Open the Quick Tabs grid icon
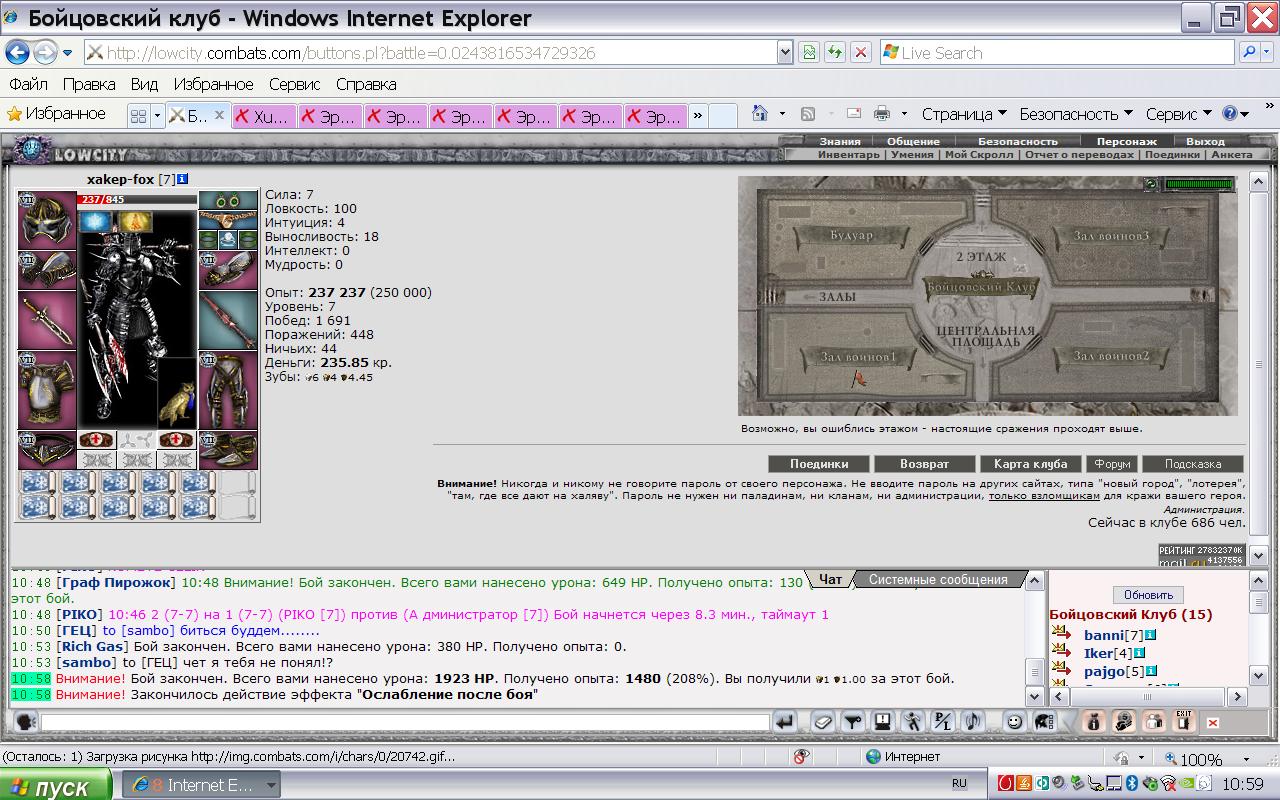1280x800 pixels. (x=139, y=116)
